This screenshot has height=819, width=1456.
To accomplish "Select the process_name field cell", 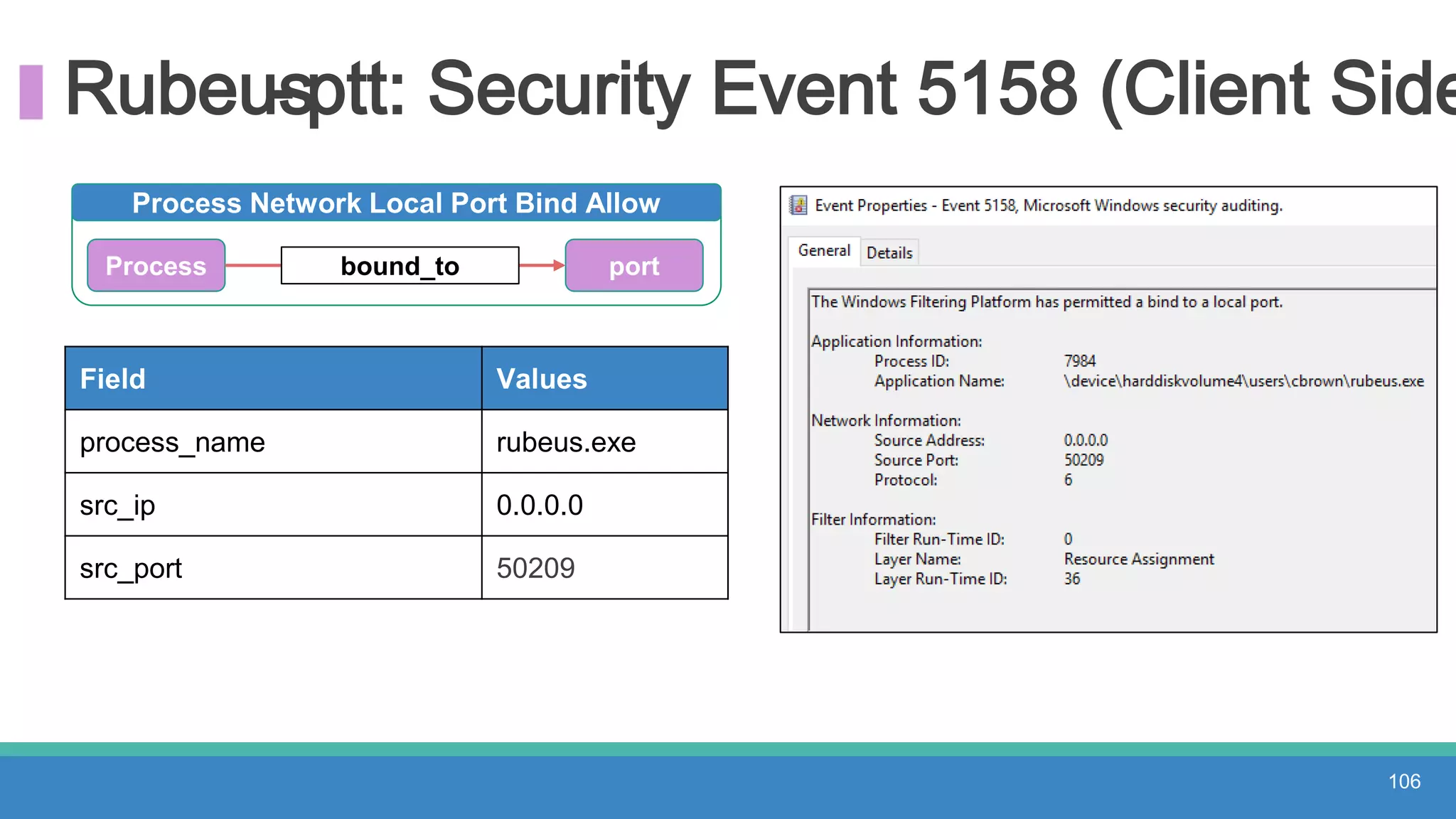I will point(274,441).
